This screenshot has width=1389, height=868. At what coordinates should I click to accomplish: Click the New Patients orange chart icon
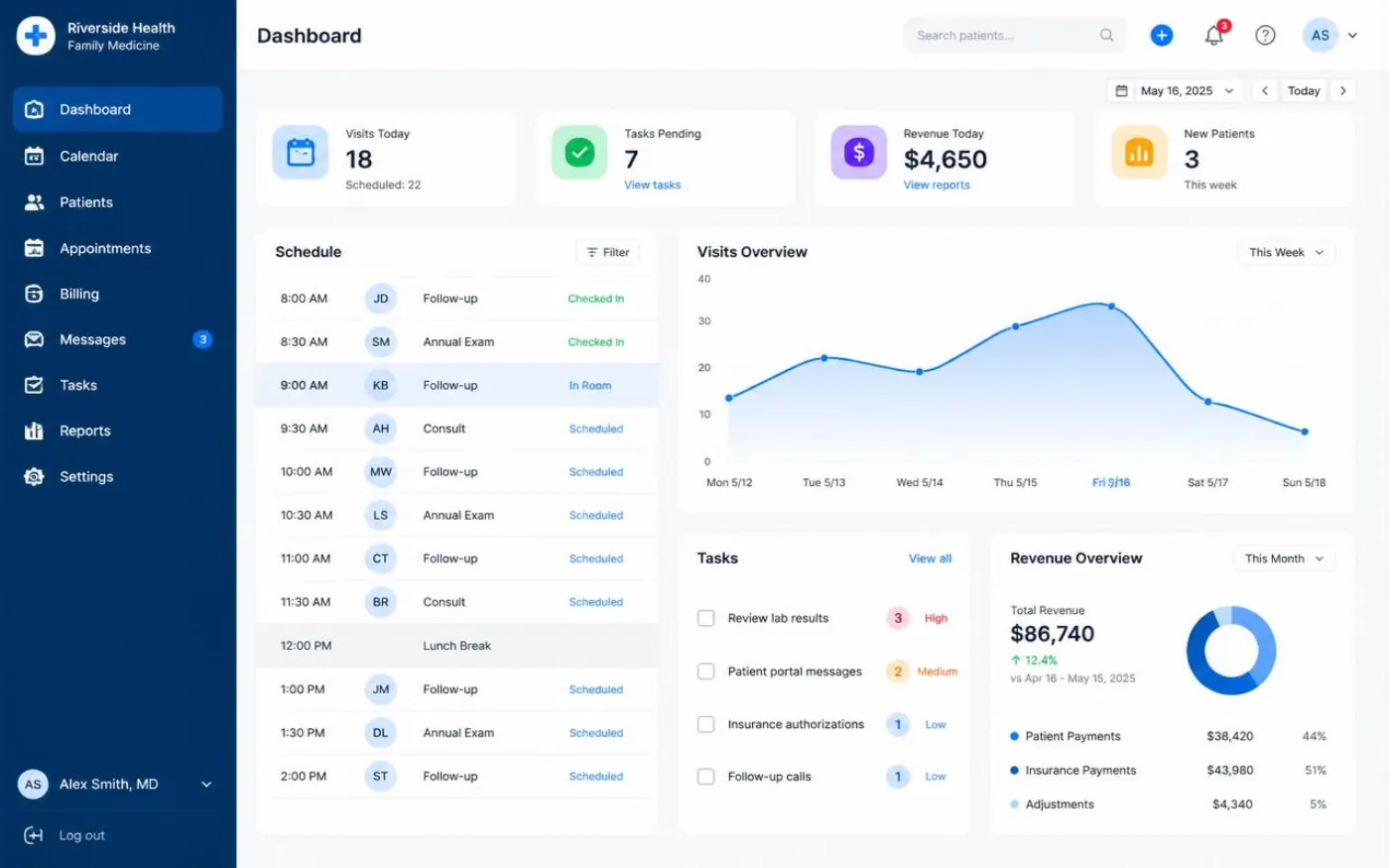pyautogui.click(x=1139, y=152)
